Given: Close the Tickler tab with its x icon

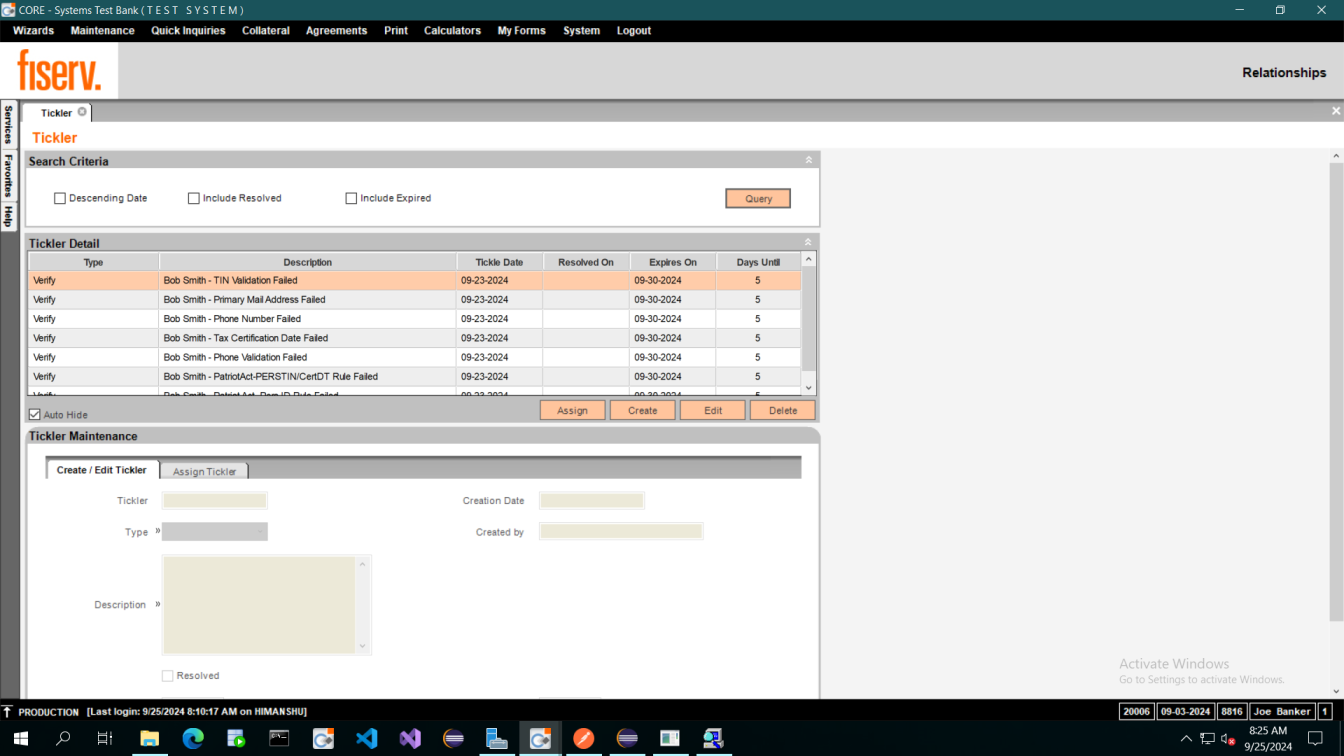Looking at the screenshot, I should tap(82, 112).
